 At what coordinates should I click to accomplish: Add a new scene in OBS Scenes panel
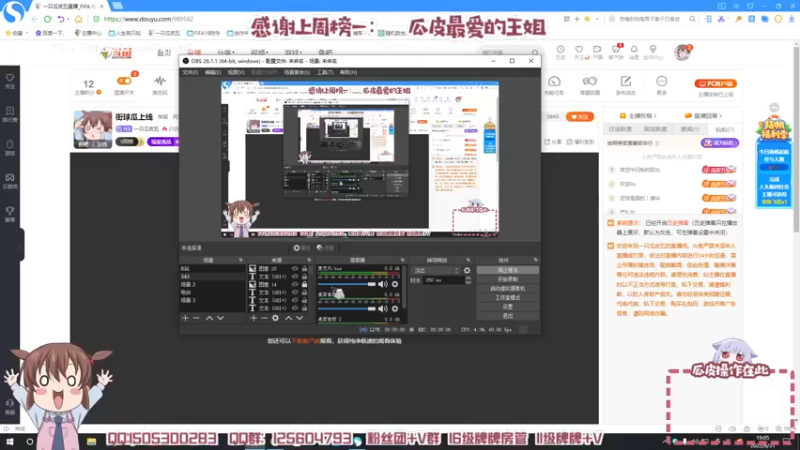point(185,318)
